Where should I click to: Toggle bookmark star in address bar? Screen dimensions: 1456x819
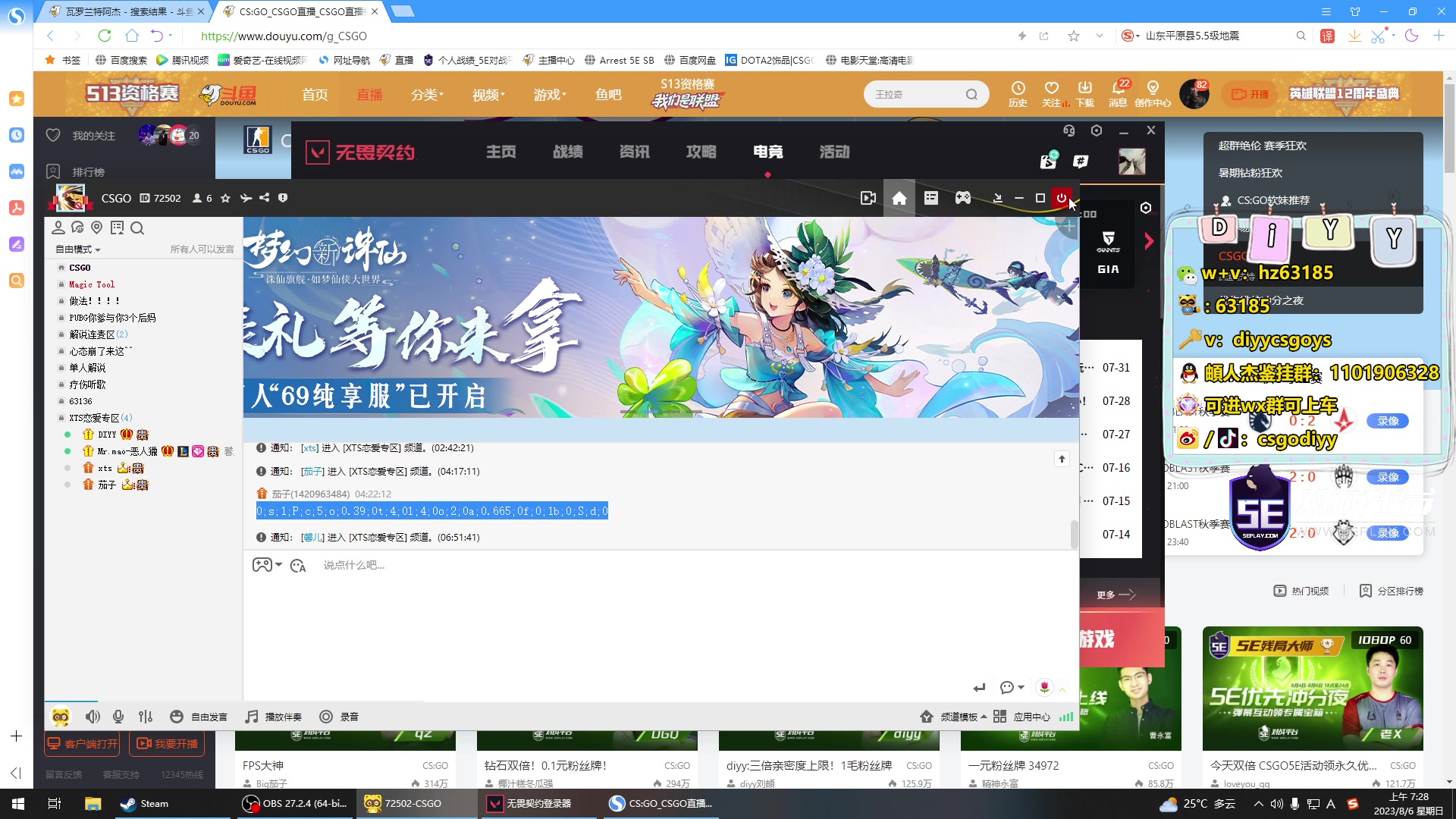1074,36
